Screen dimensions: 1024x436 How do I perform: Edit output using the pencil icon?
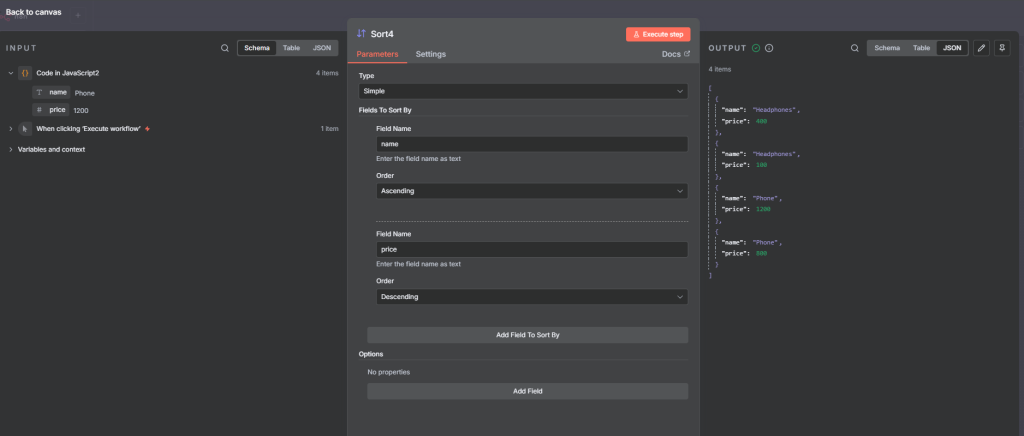(x=981, y=48)
